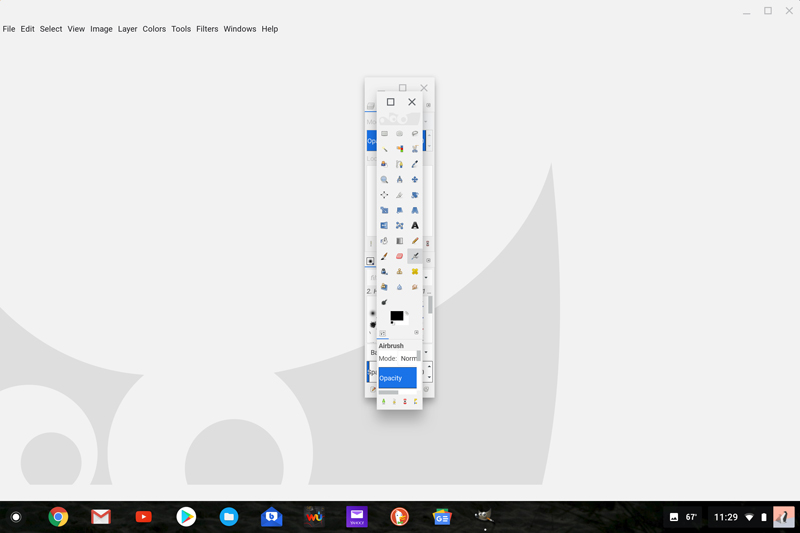Open the Windows menu
This screenshot has width=800, height=533.
coord(239,29)
